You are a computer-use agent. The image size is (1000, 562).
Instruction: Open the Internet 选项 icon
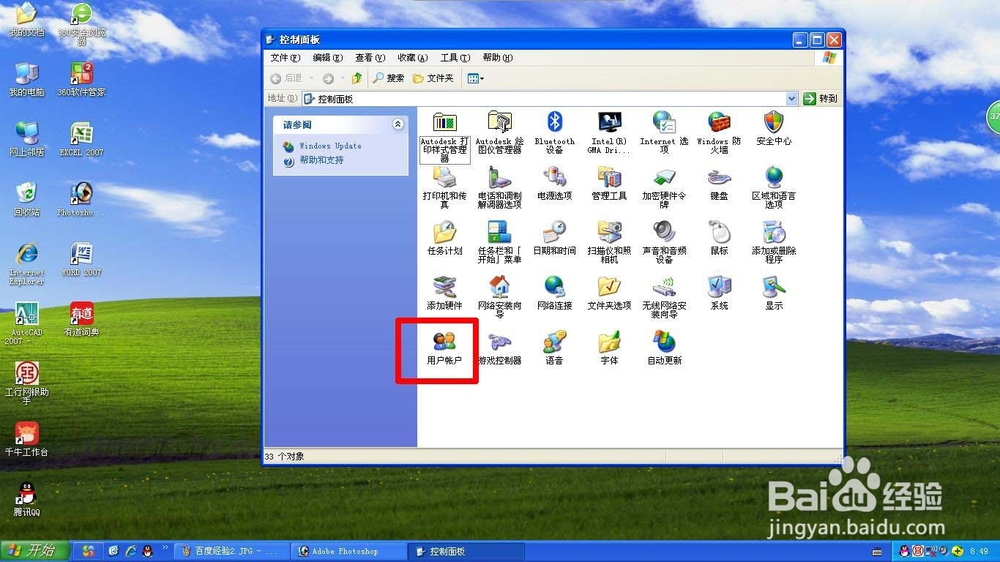(664, 133)
